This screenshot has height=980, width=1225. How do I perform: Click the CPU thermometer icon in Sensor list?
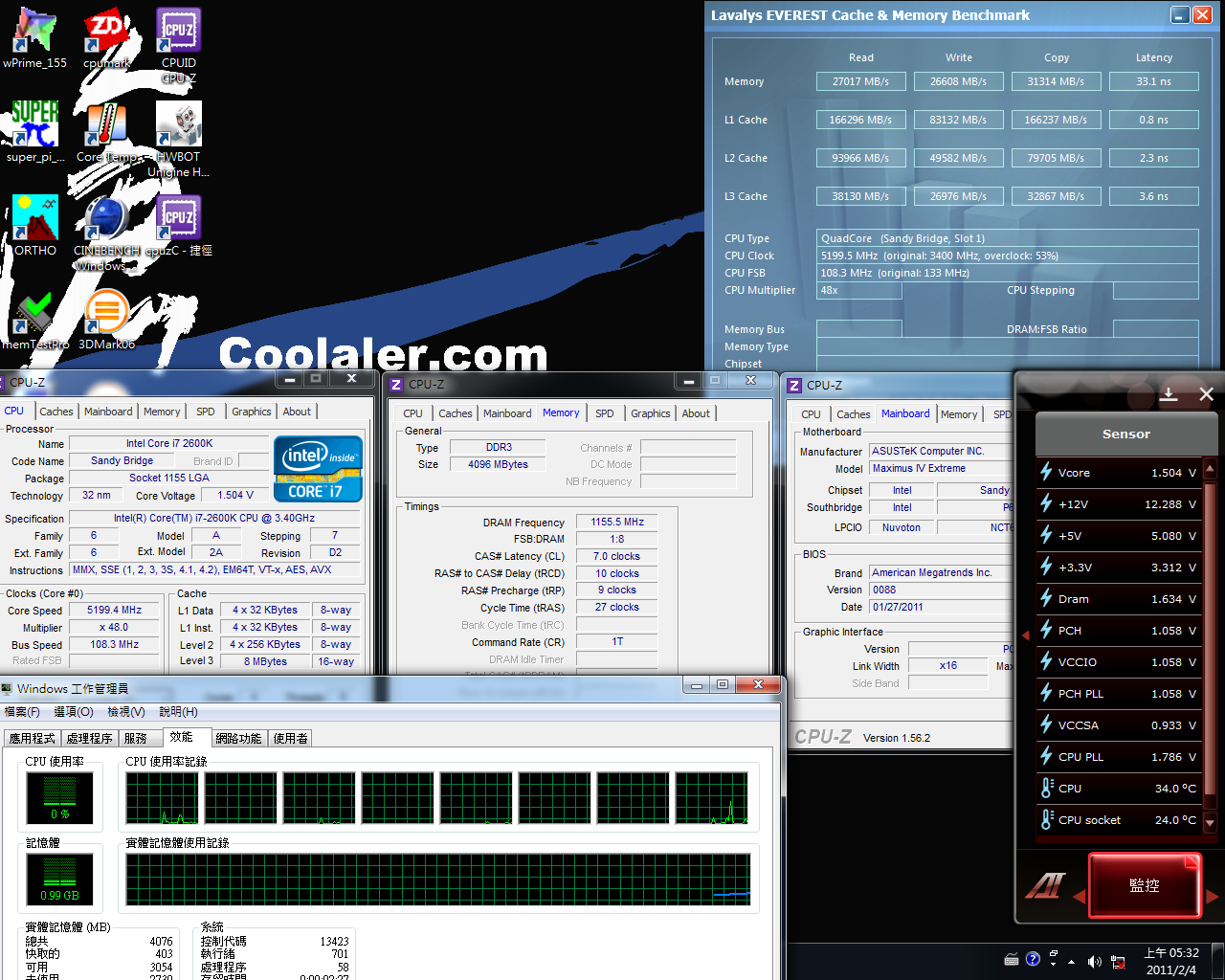(x=1047, y=788)
